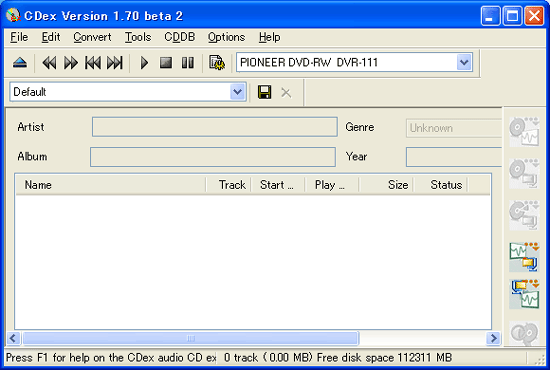Sort by the Status column header

[x=441, y=185]
